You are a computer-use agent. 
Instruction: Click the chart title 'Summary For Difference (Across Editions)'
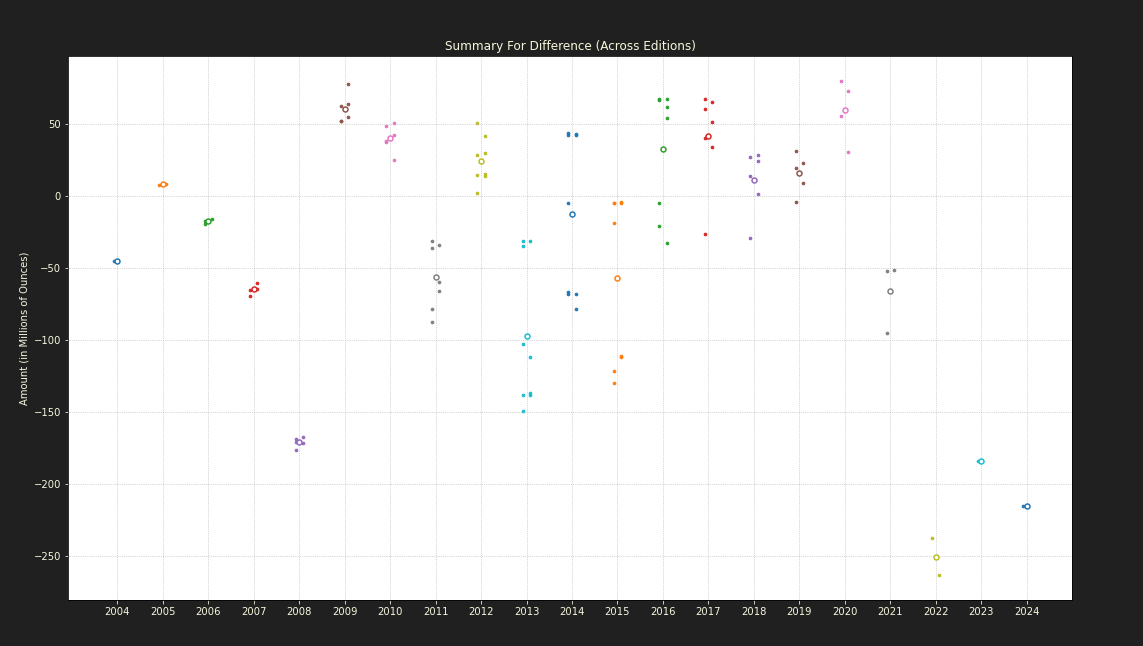coord(570,46)
